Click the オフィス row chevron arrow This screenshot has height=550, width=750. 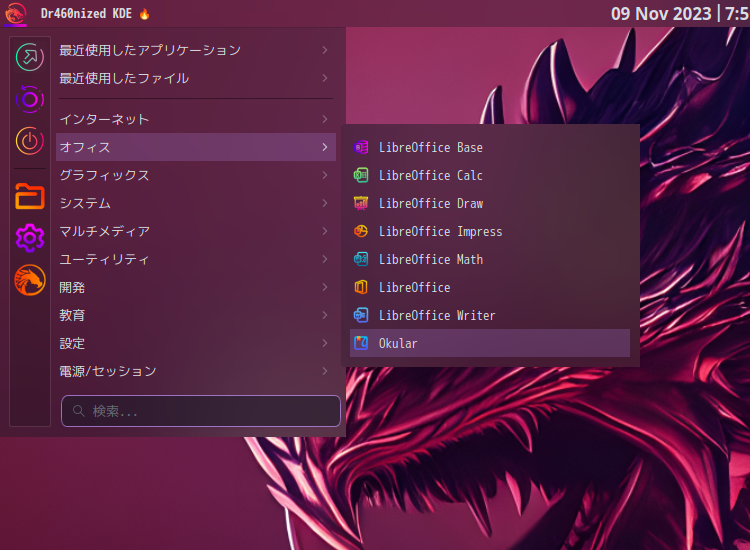point(325,147)
